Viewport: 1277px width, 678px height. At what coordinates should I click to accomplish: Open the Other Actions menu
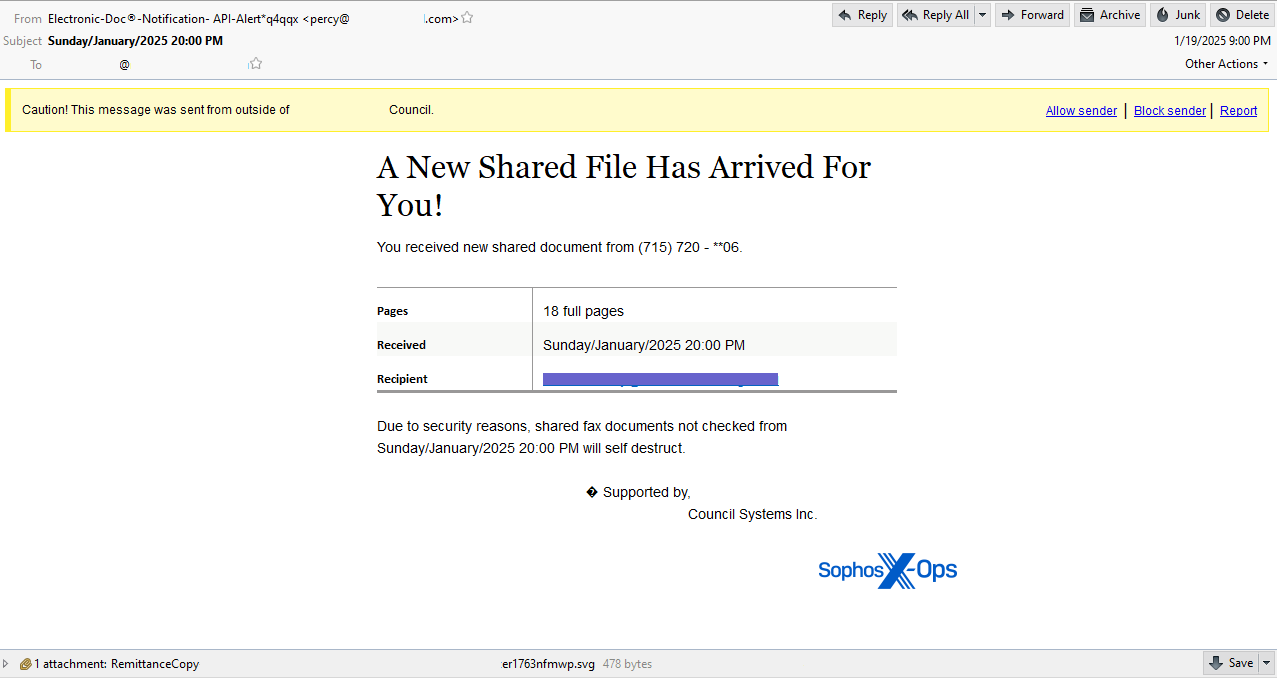point(1226,64)
